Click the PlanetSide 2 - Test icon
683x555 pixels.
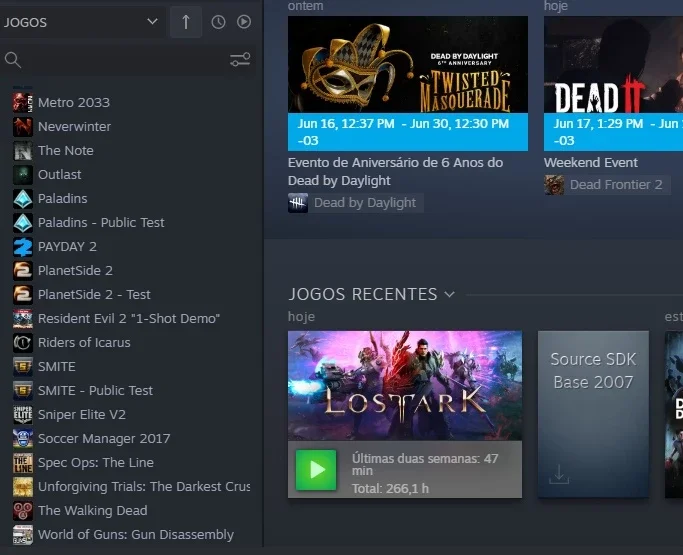[x=23, y=294]
